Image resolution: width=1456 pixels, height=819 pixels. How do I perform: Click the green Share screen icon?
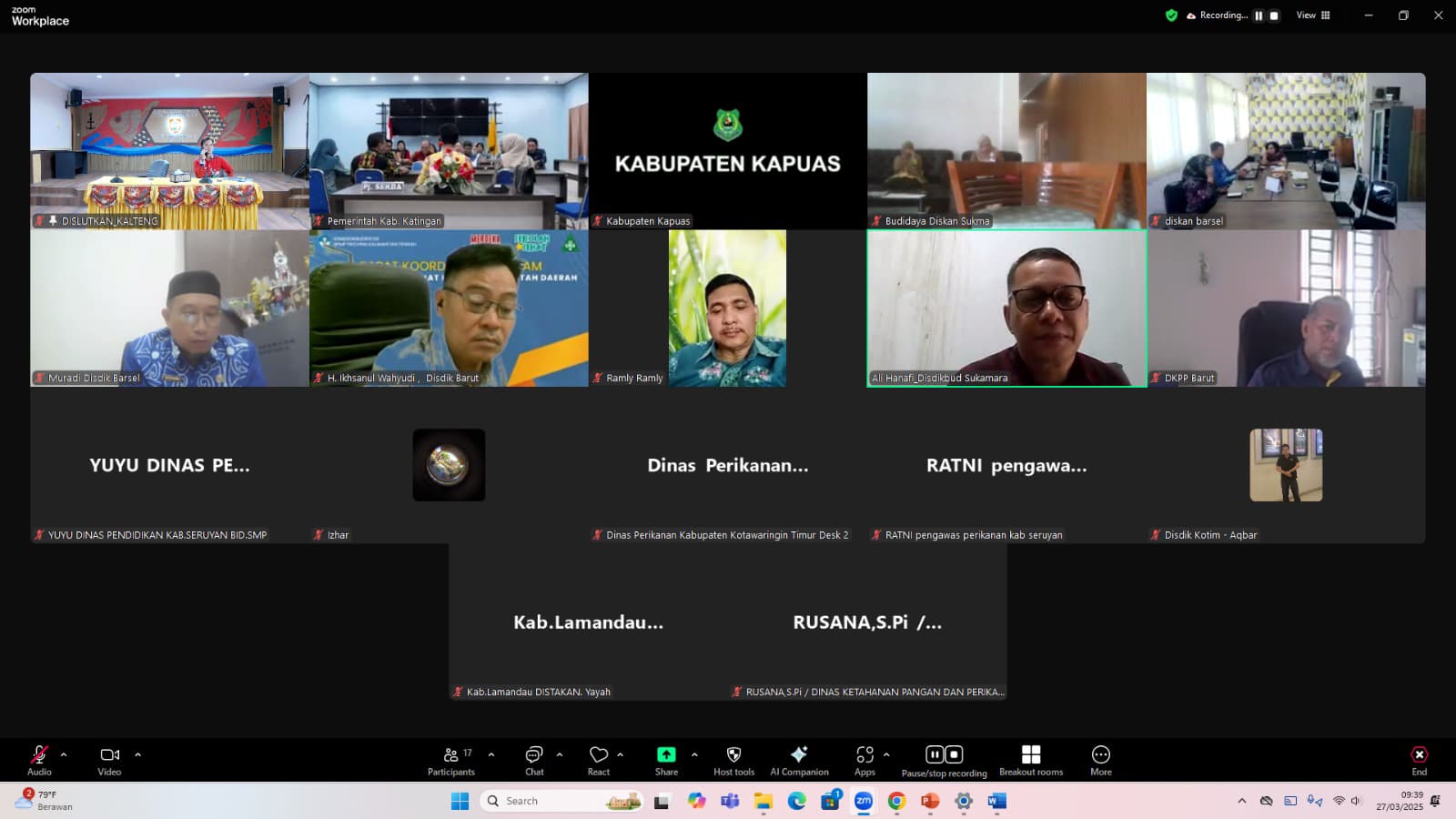(666, 755)
